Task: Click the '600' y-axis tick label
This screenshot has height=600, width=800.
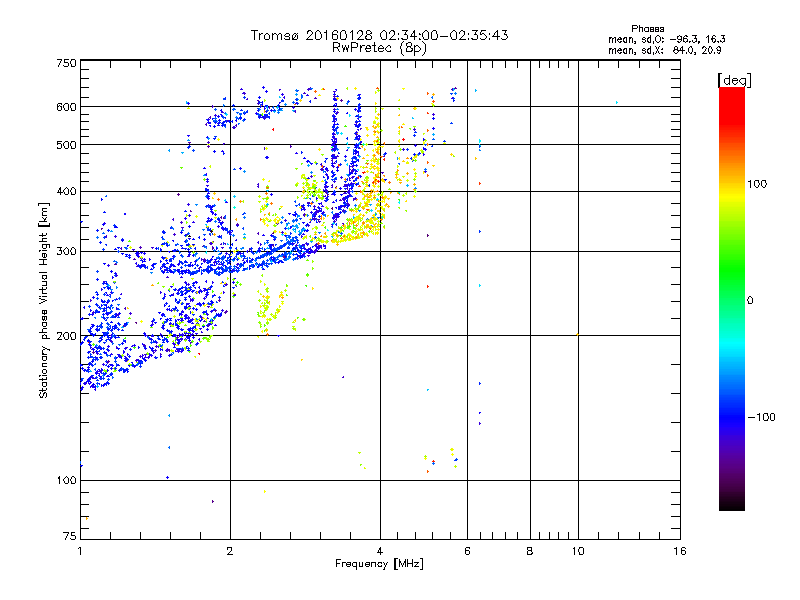Action: 66,107
